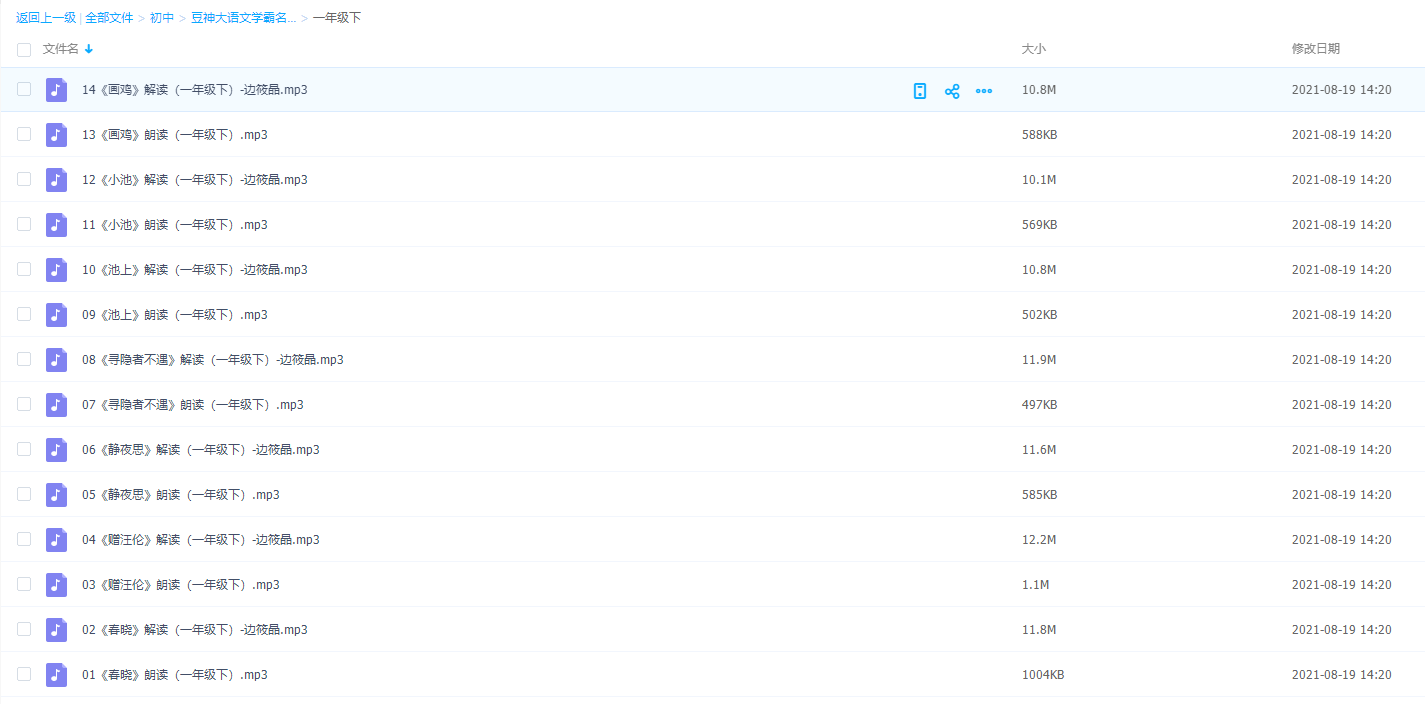Toggle sort direction arrow next to 文件名
This screenshot has height=704, width=1425.
tap(89, 49)
